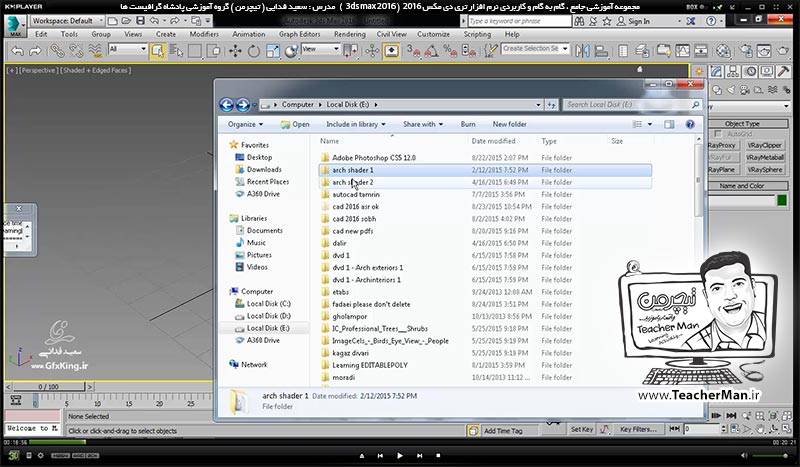Open the Create Selection Set dropdown
Viewport: 800px width, 467px height.
point(535,48)
